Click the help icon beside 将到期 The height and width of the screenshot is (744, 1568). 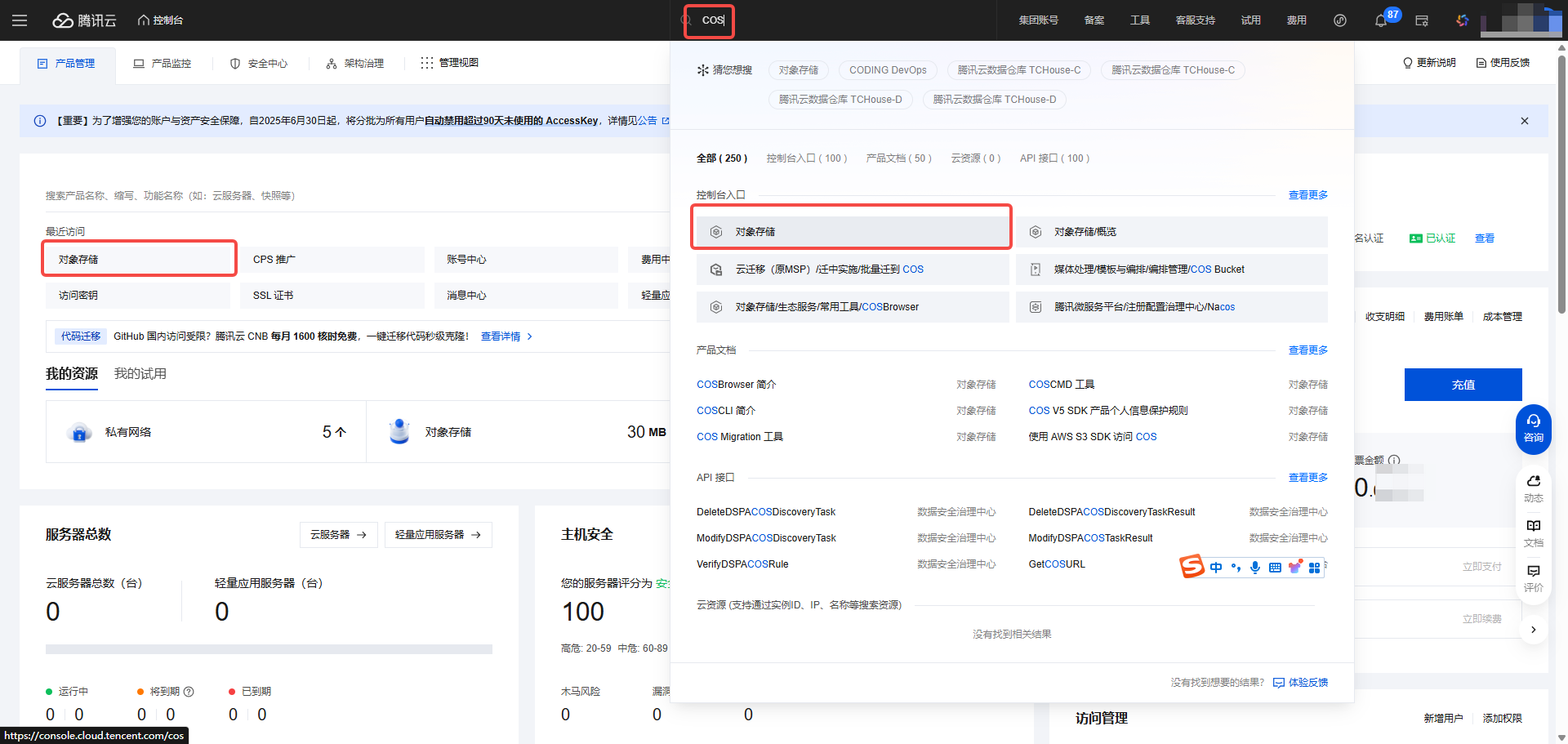(x=189, y=692)
